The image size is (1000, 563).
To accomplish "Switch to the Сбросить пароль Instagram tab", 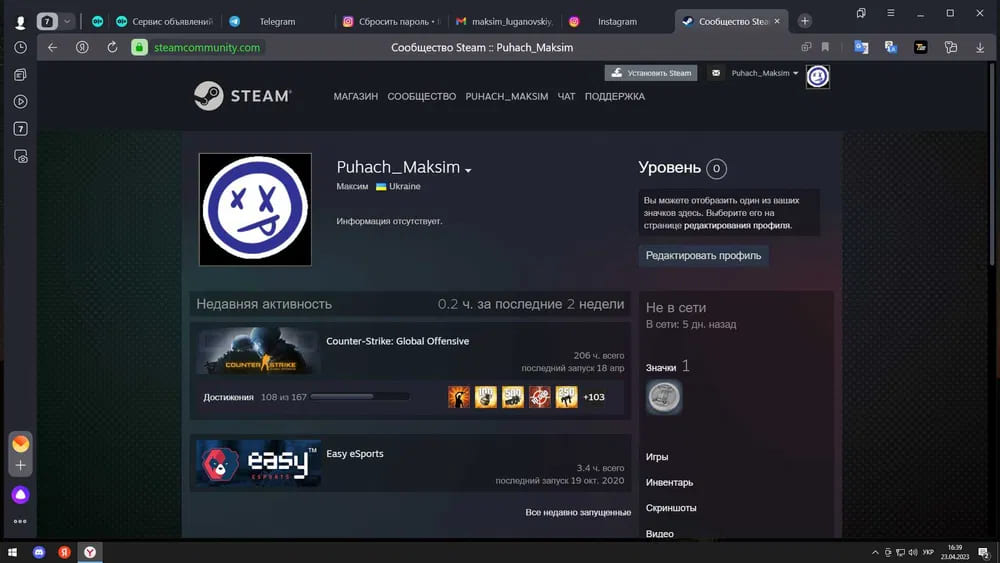I will tap(392, 22).
